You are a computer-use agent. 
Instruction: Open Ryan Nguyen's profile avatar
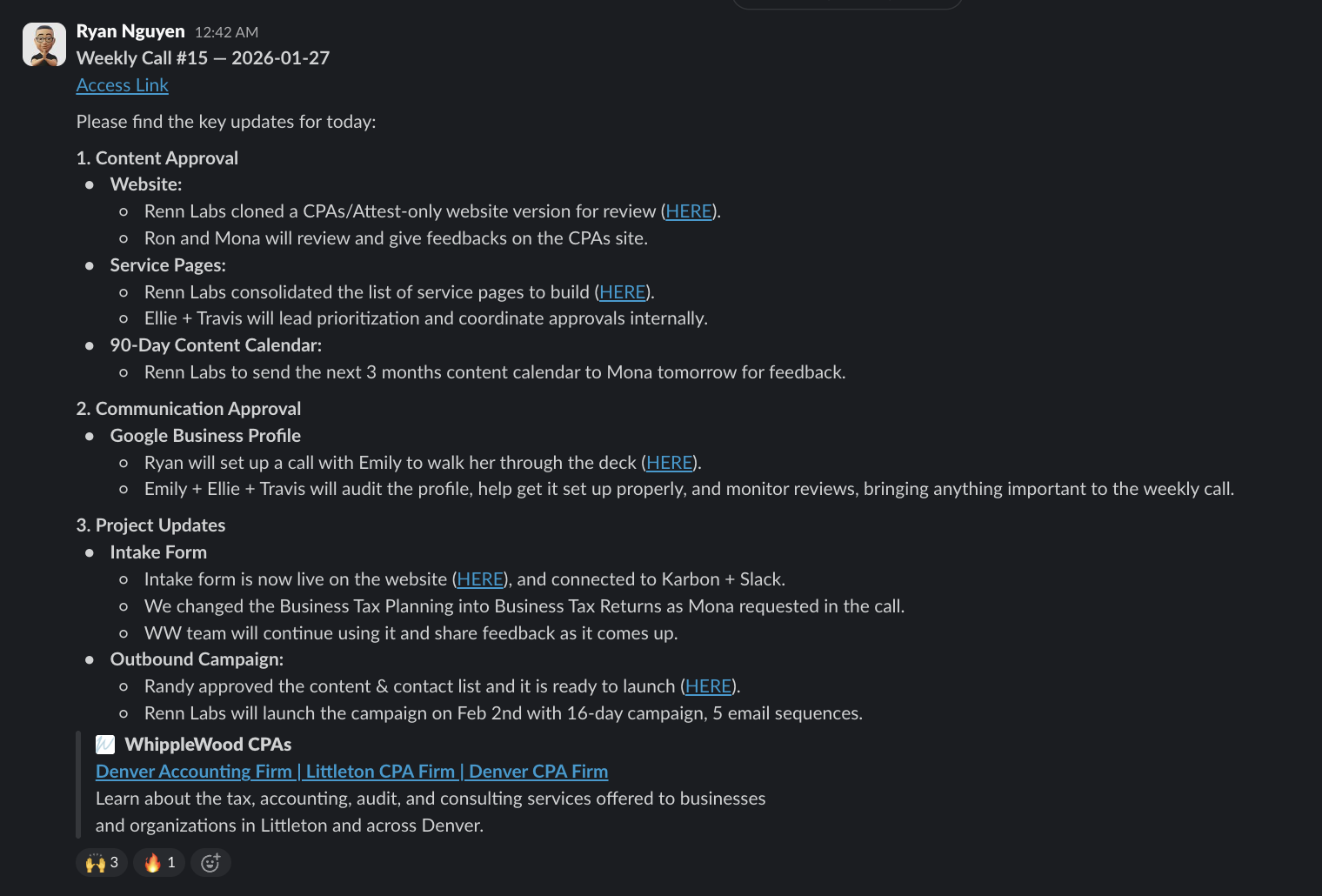[x=43, y=43]
